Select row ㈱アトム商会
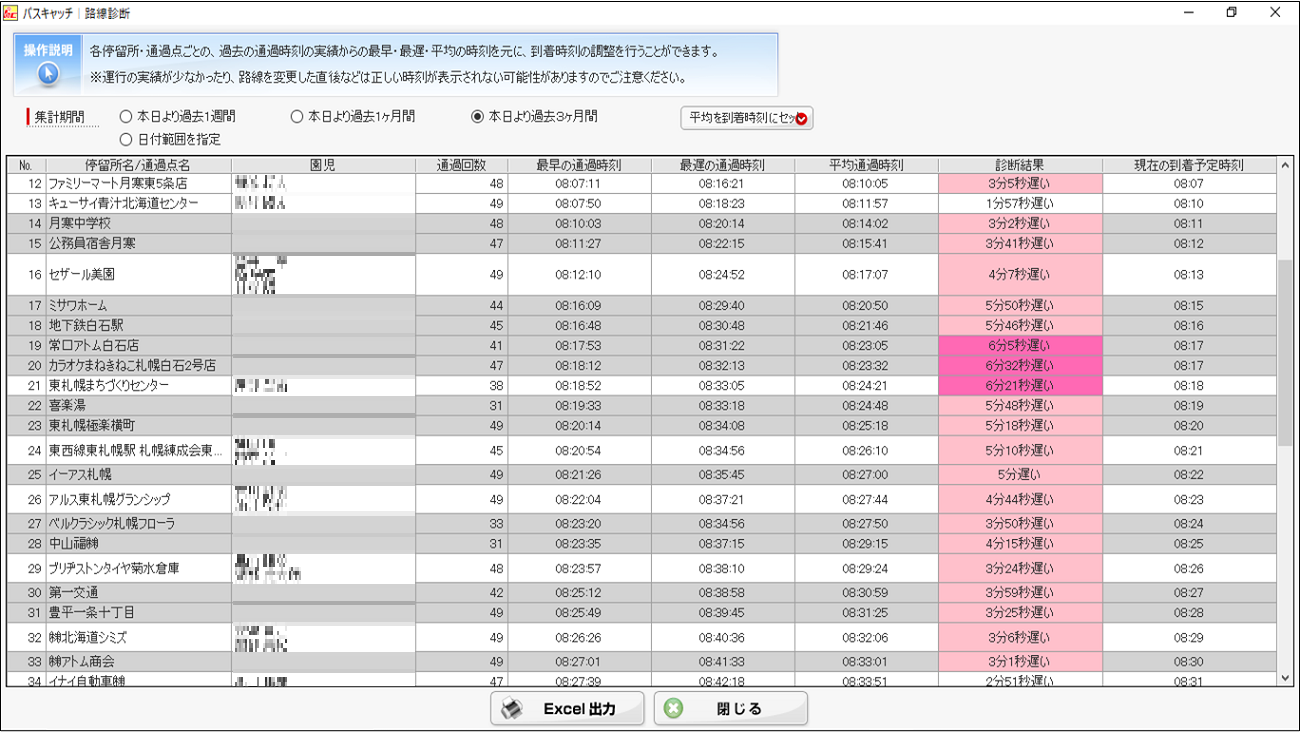Screen dimensions: 1300x732 point(642,662)
